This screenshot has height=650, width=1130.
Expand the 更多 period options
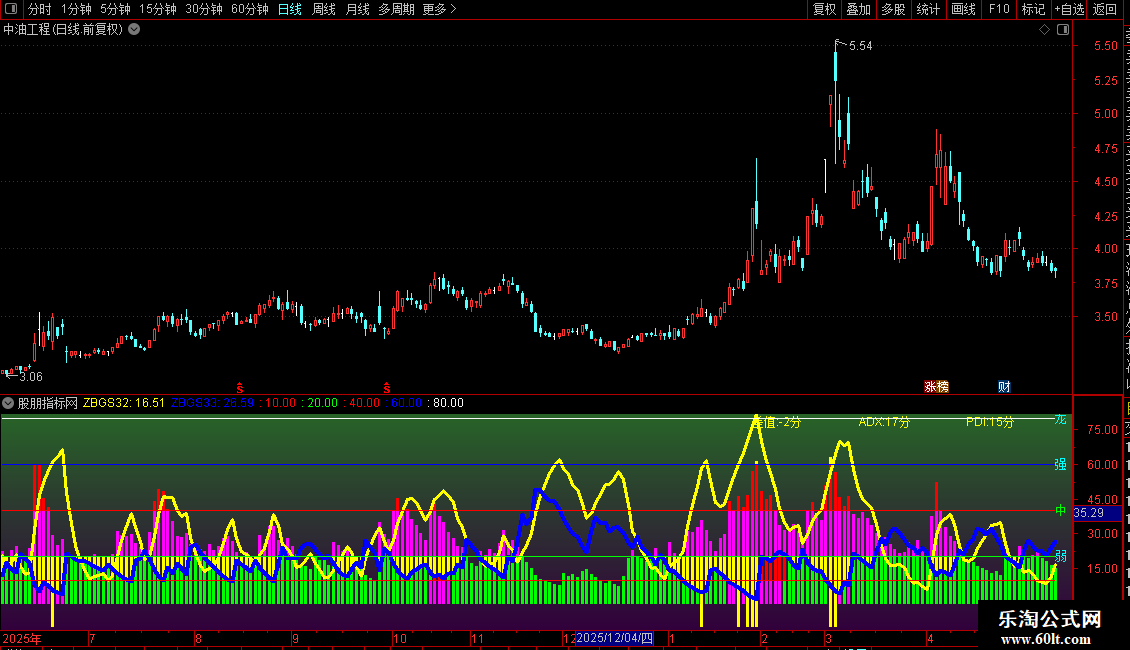tap(440, 9)
